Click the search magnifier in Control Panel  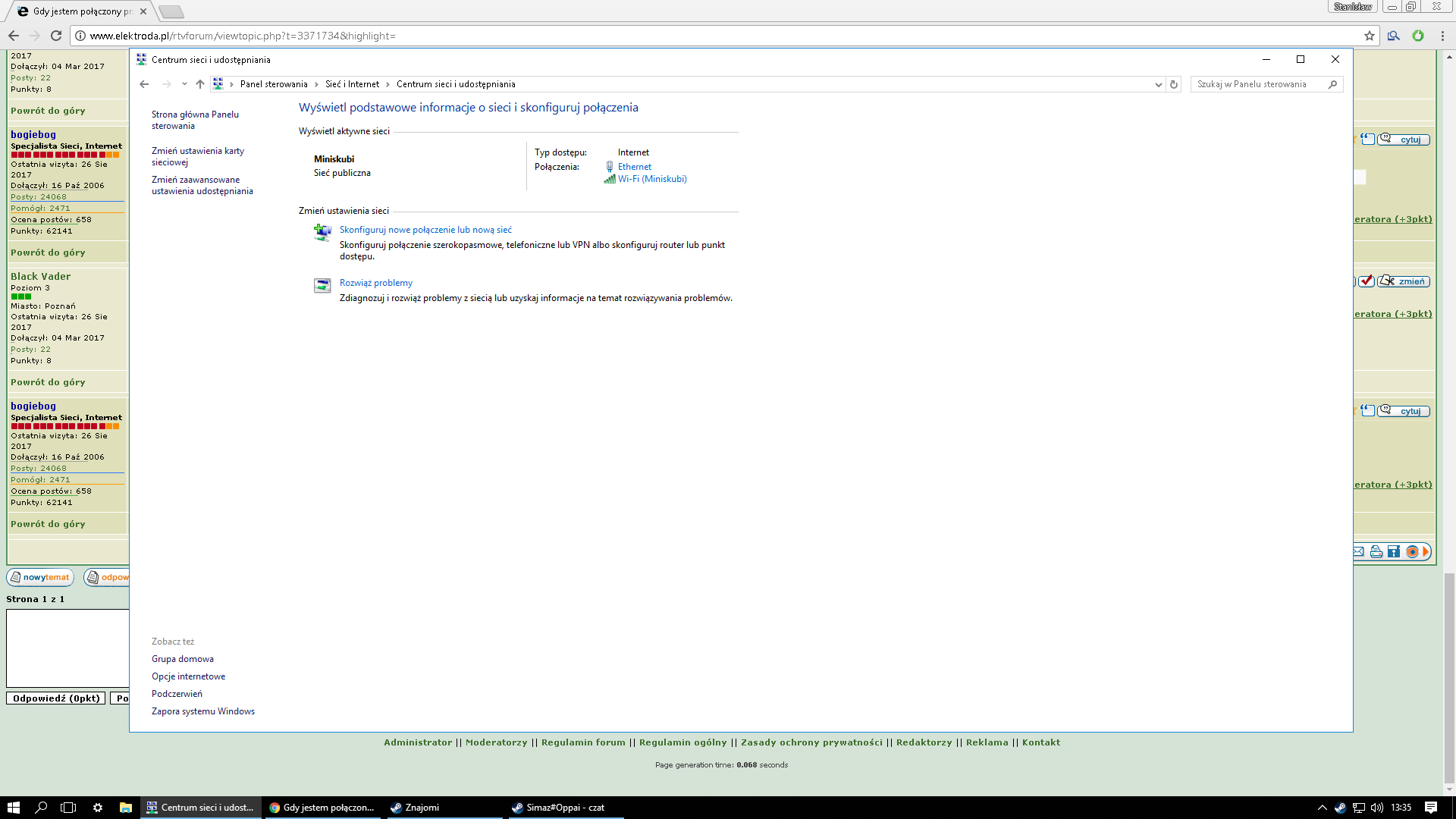click(1332, 84)
